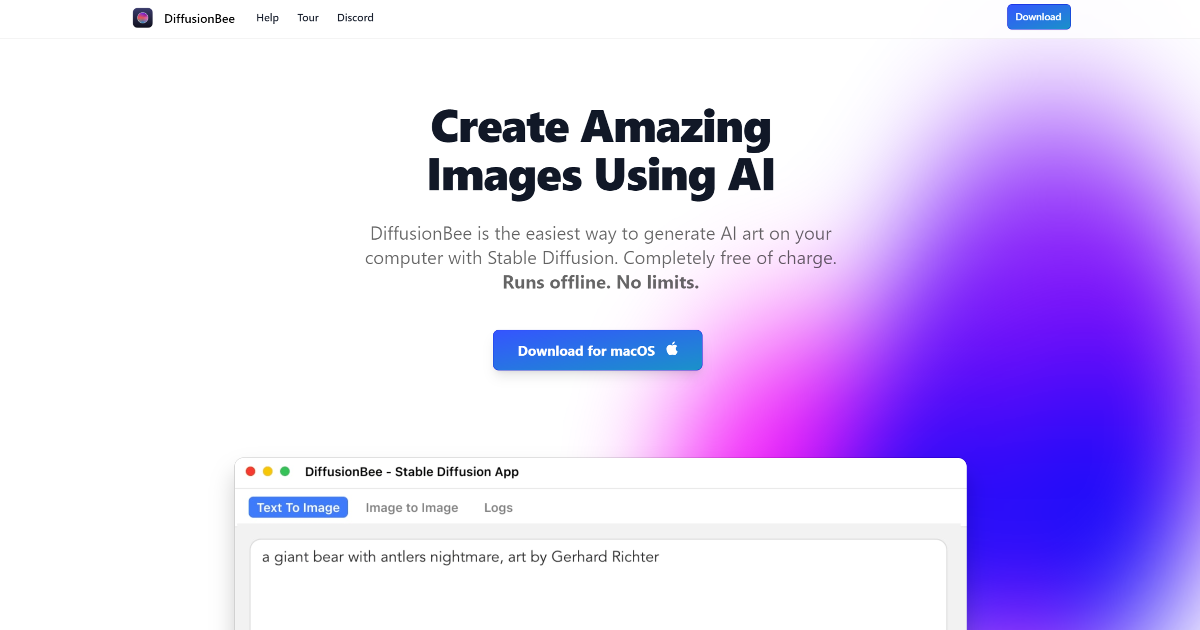The width and height of the screenshot is (1200, 630).
Task: Open the Logs tab
Action: click(x=498, y=508)
